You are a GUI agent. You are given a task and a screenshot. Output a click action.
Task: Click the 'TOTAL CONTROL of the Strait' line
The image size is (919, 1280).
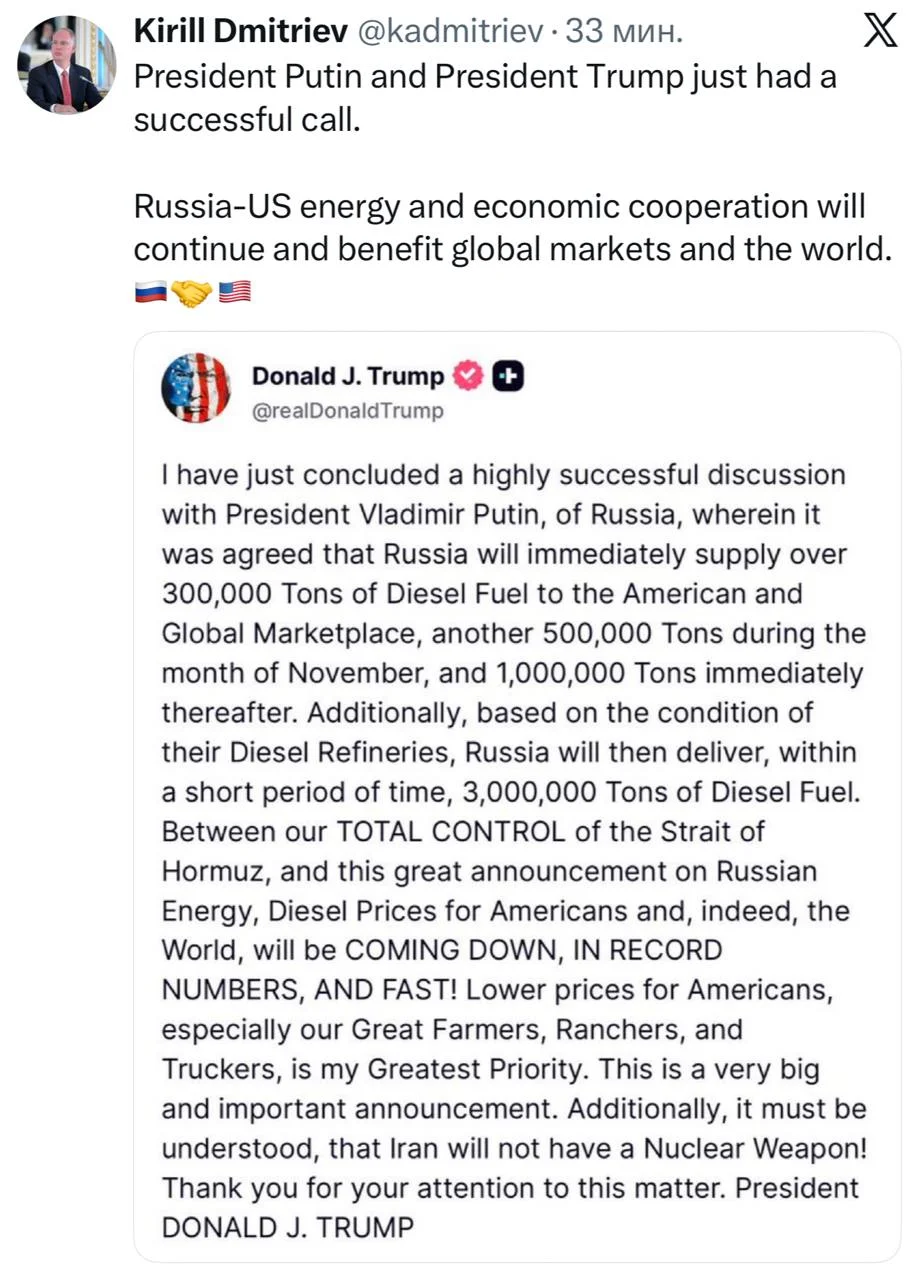(x=464, y=831)
